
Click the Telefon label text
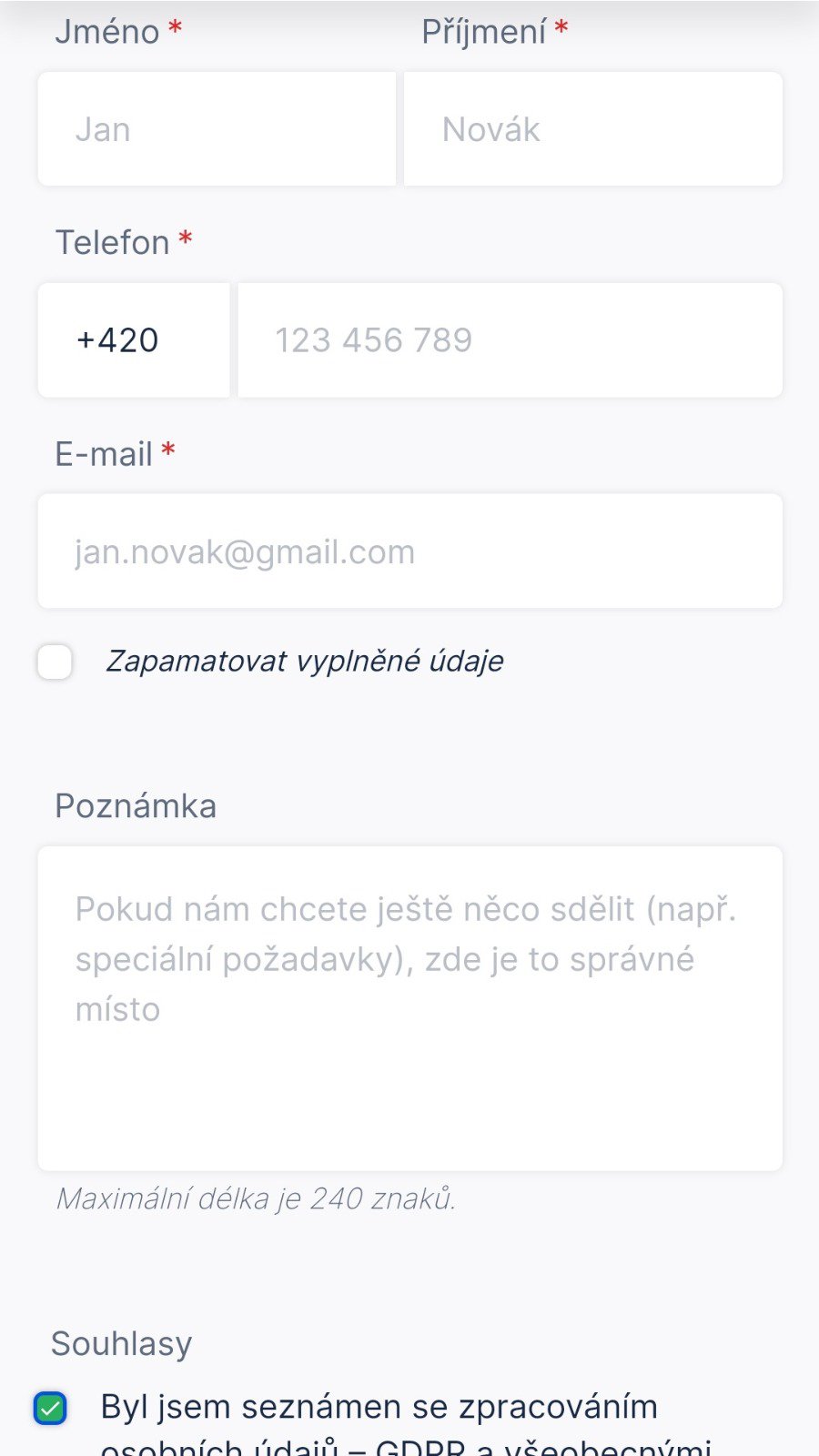click(112, 243)
